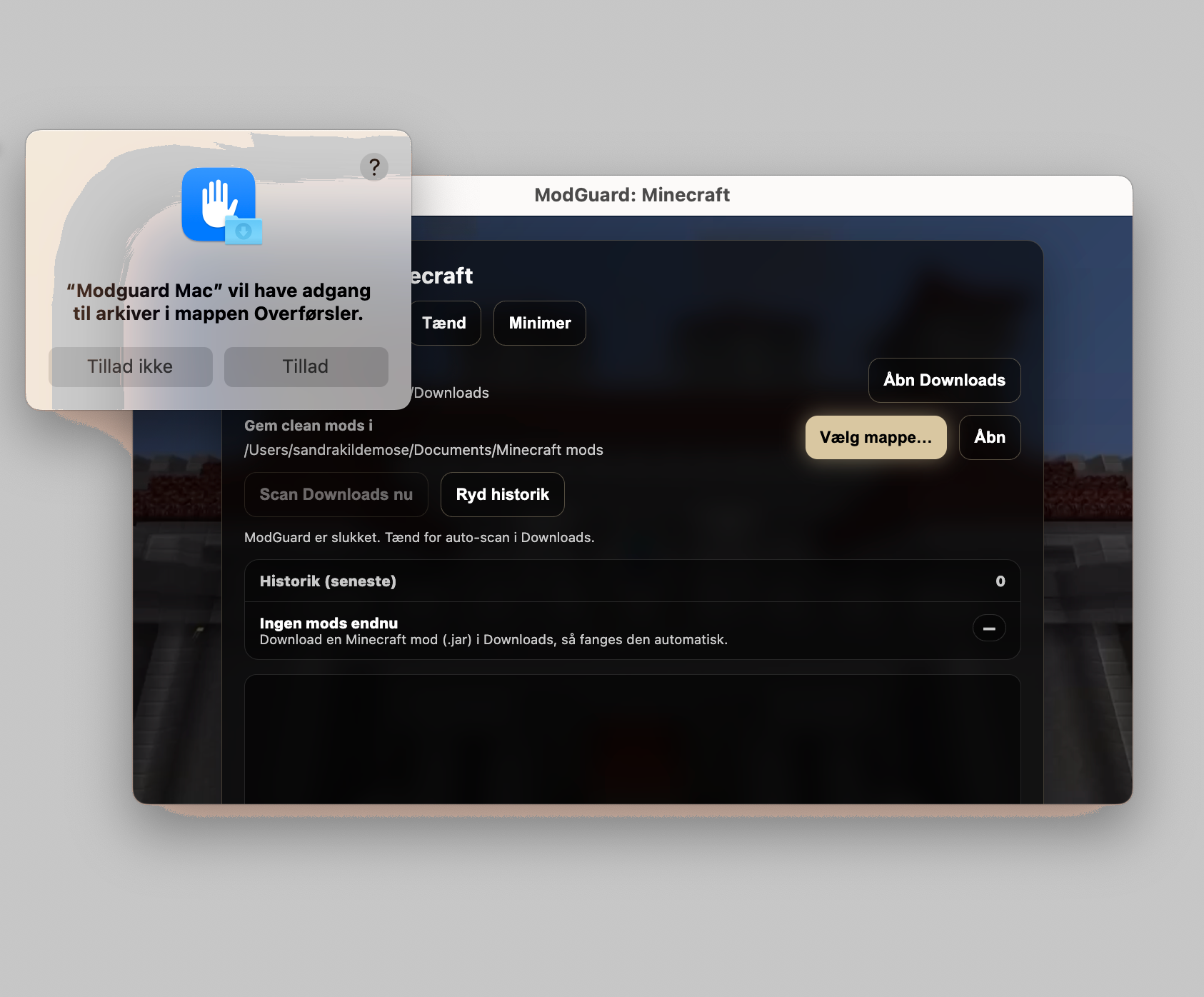Click the help question mark icon in the permission dialog
1204x997 pixels.
coord(374,167)
